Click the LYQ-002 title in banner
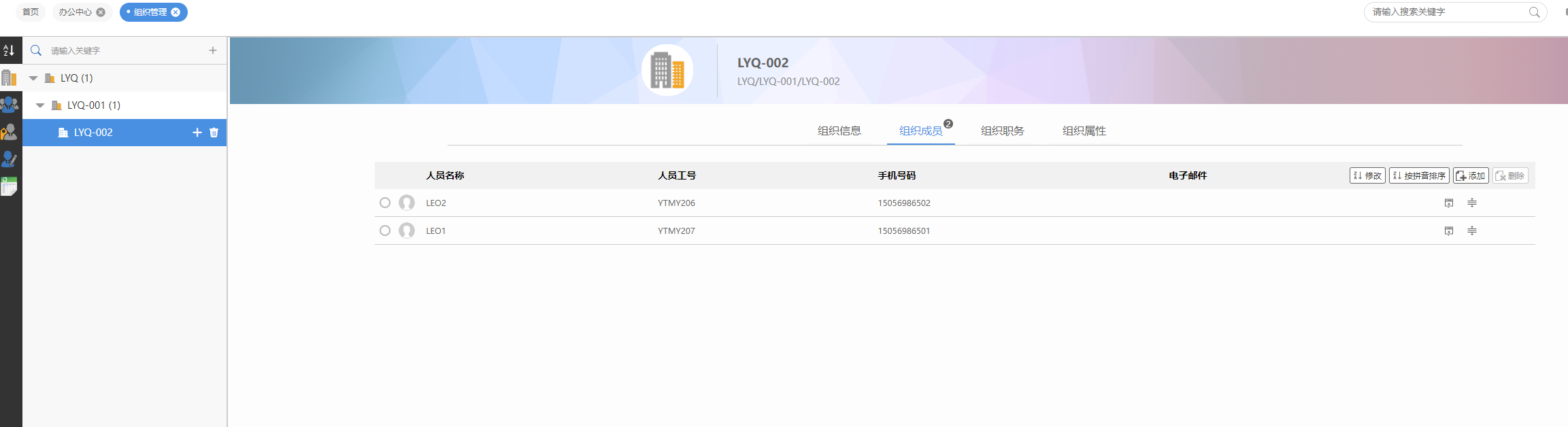This screenshot has height=427, width=1568. pos(763,63)
